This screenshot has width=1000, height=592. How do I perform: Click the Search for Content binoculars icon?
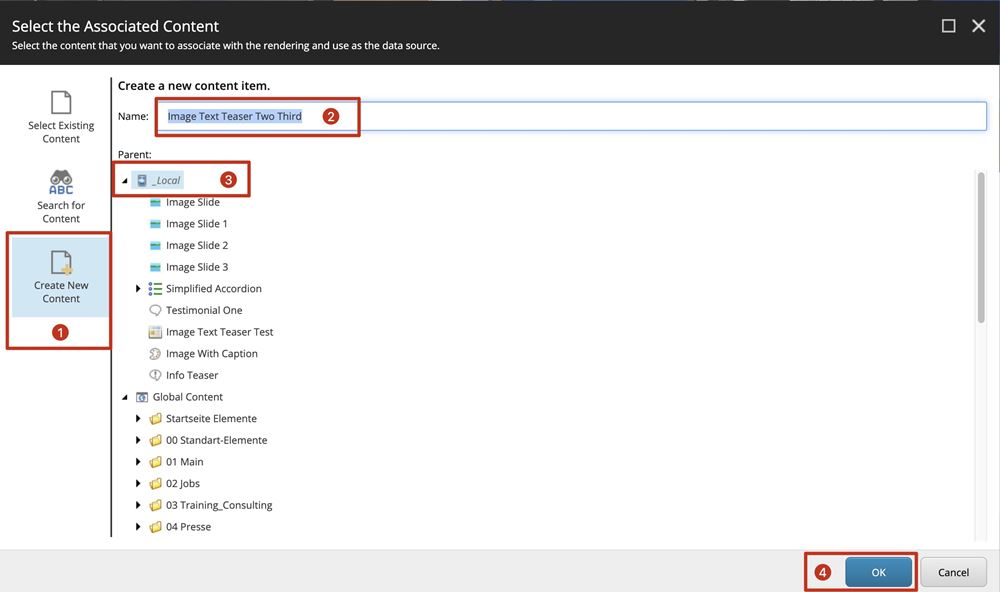pyautogui.click(x=61, y=182)
